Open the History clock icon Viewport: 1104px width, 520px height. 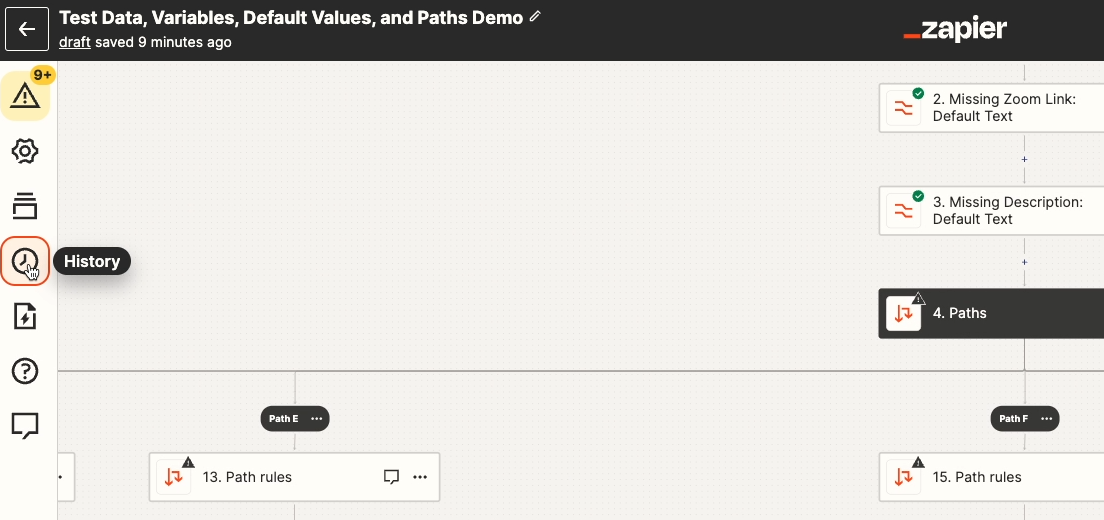(x=25, y=262)
